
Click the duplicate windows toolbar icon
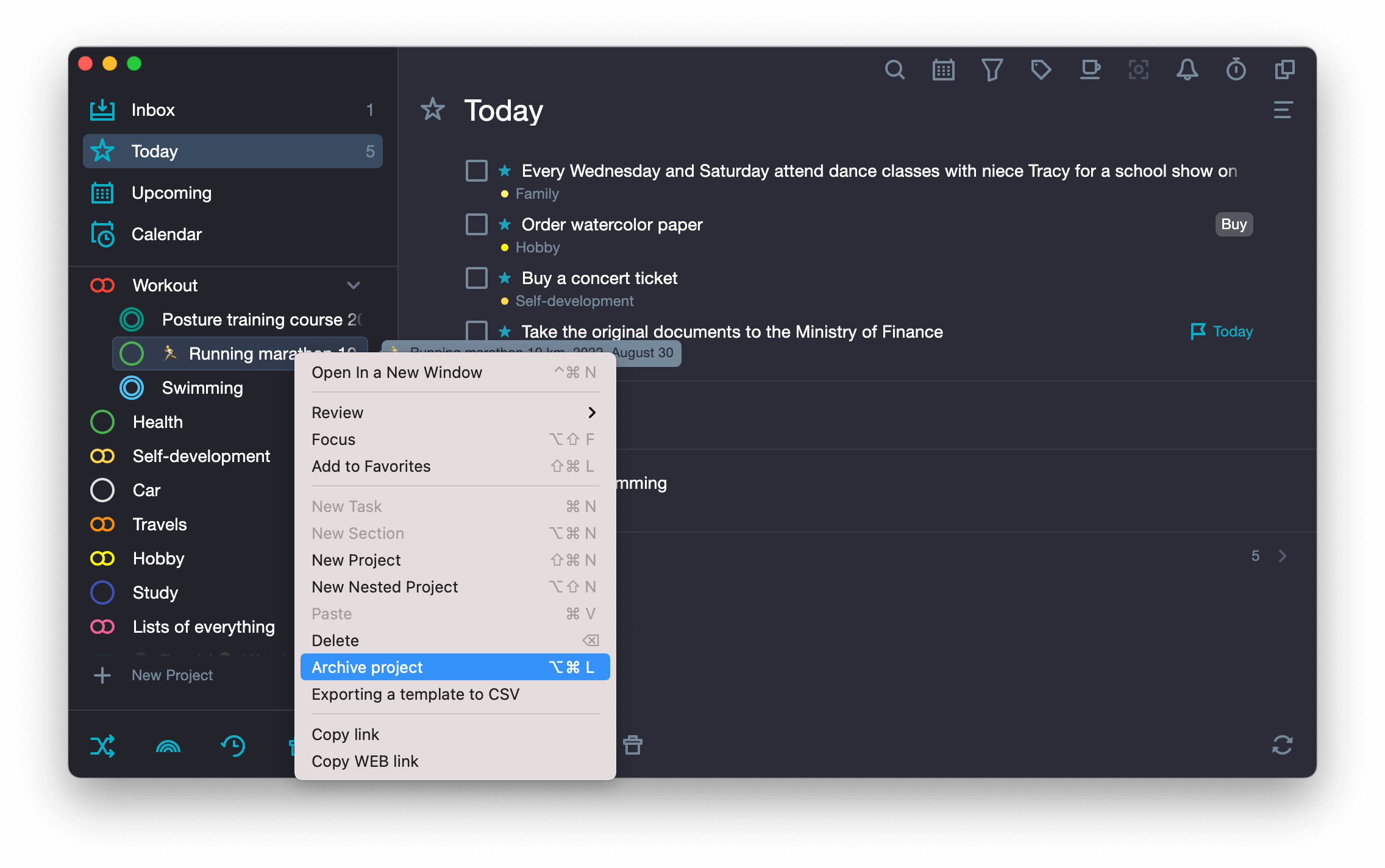[x=1284, y=70]
